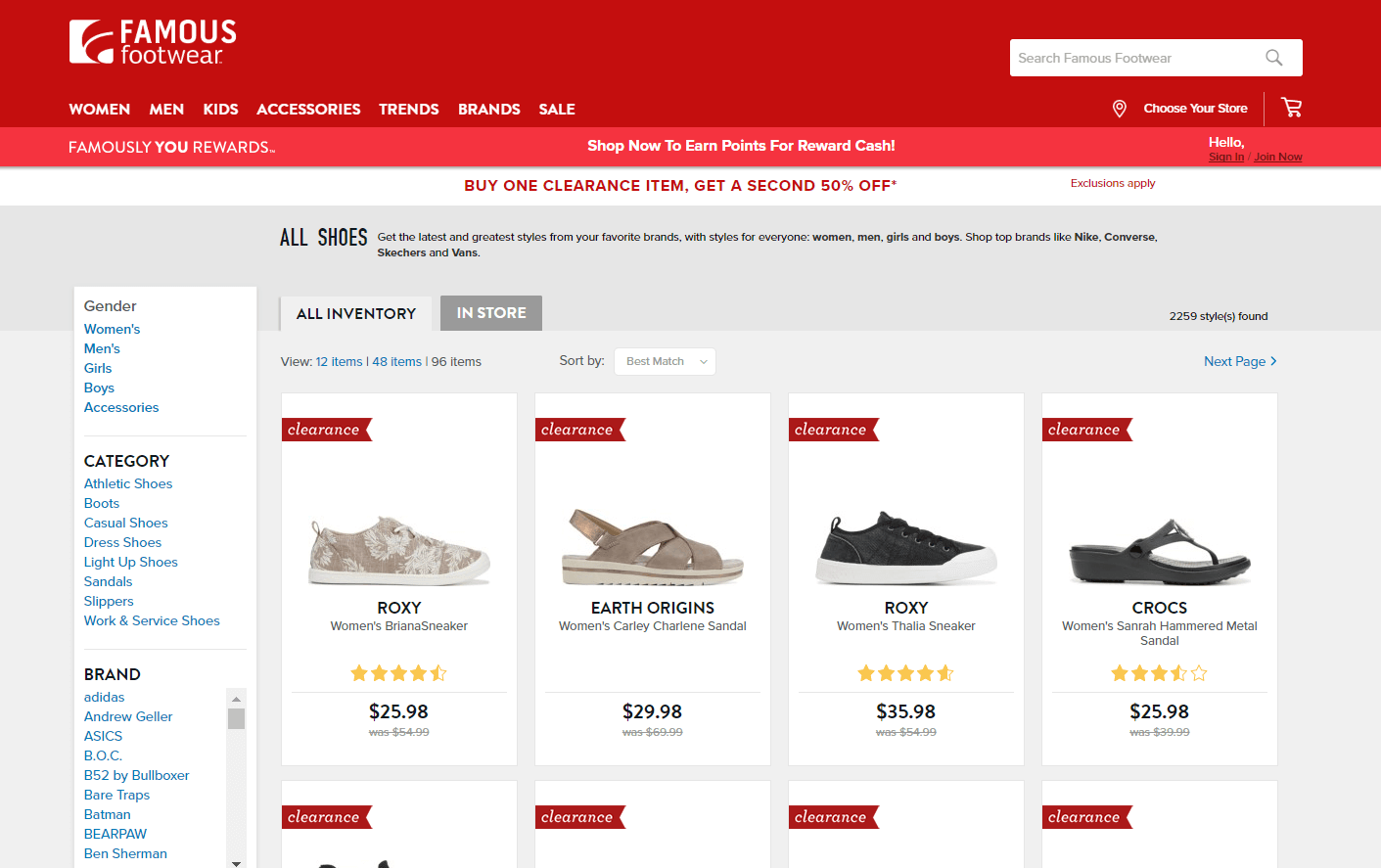Viewport: 1381px width, 868px height.
Task: Click 'Shop Now To Earn Points For Reward Cash!'
Action: (741, 146)
